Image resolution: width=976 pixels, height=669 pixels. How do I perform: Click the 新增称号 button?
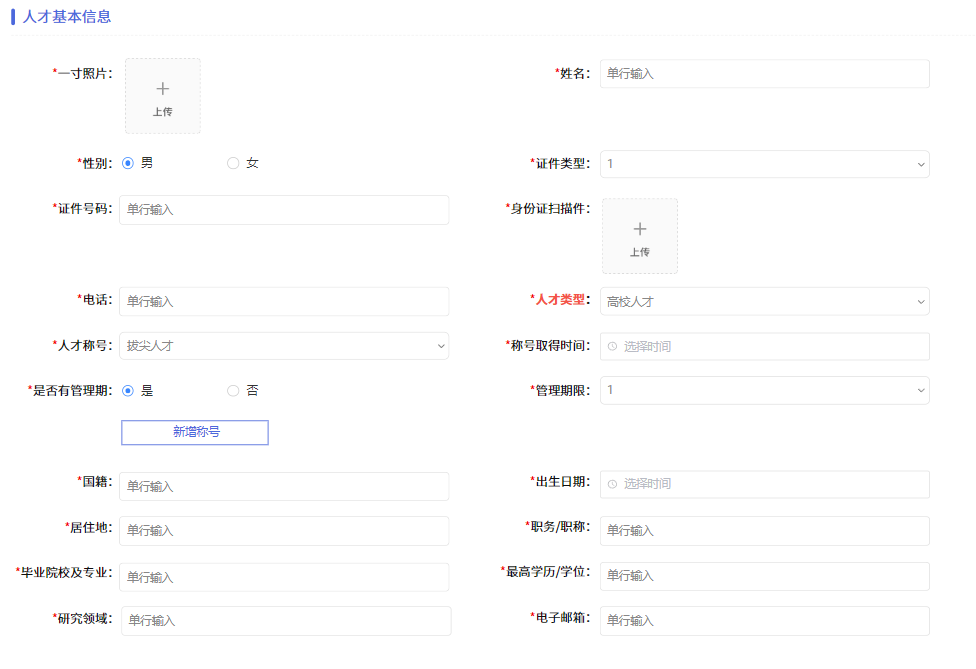pyautogui.click(x=195, y=433)
